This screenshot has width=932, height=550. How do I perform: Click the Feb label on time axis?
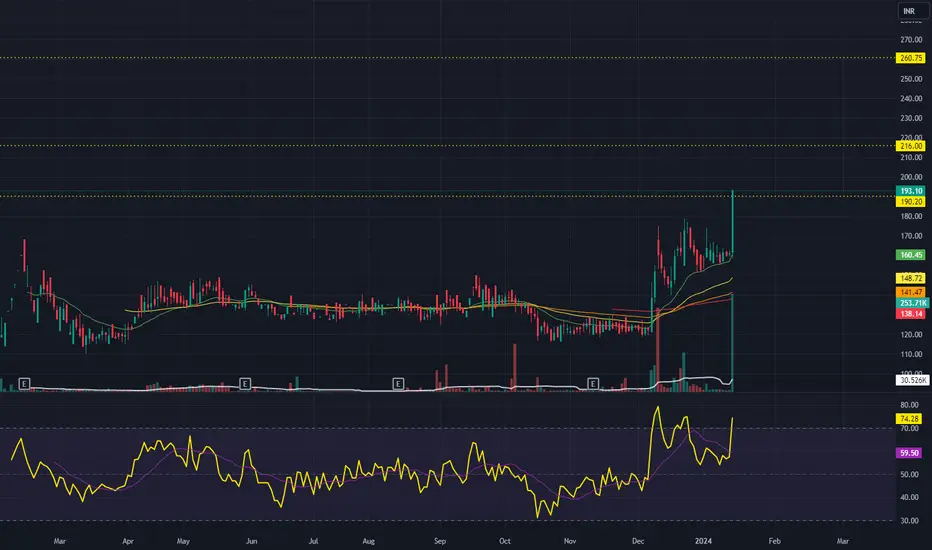click(774, 541)
